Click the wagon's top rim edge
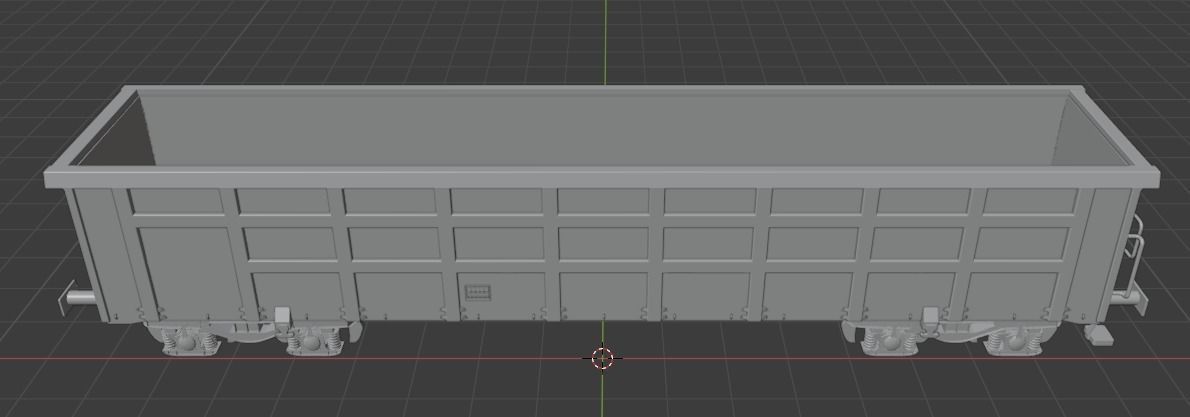The image size is (1190, 417). pyautogui.click(x=601, y=178)
